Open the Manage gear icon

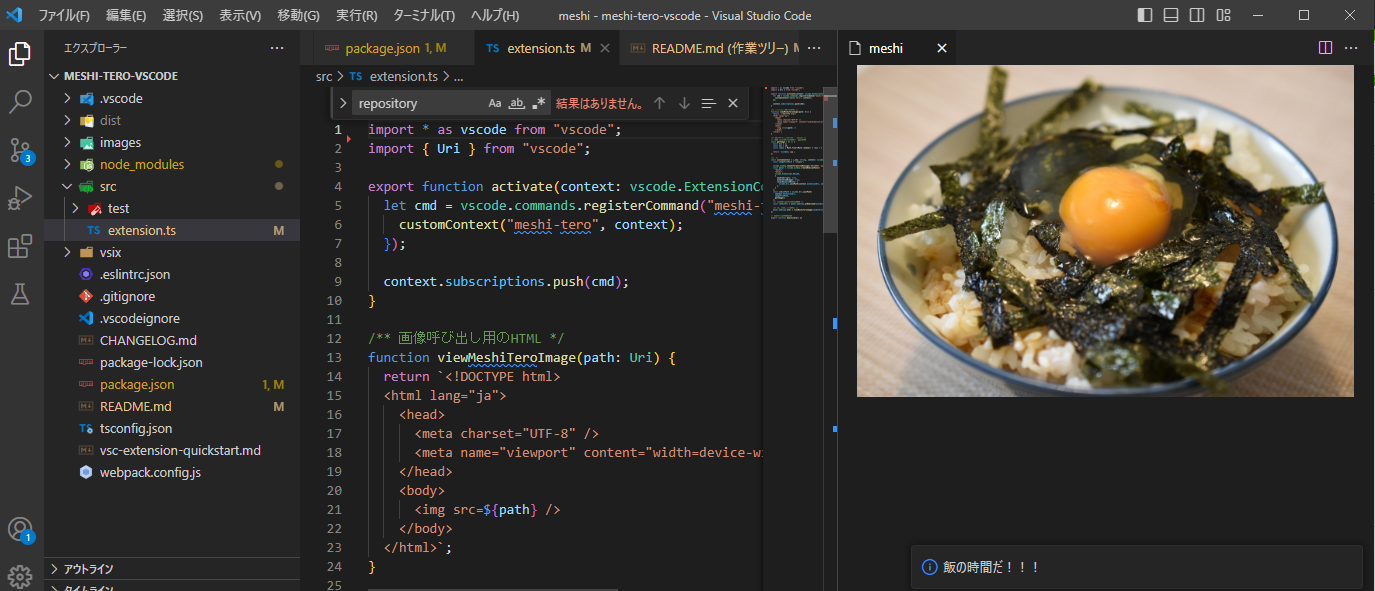pos(20,577)
